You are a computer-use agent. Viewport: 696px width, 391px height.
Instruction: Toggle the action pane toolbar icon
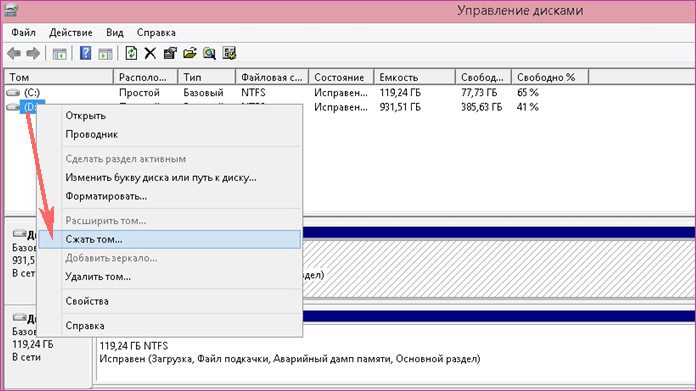pos(105,54)
